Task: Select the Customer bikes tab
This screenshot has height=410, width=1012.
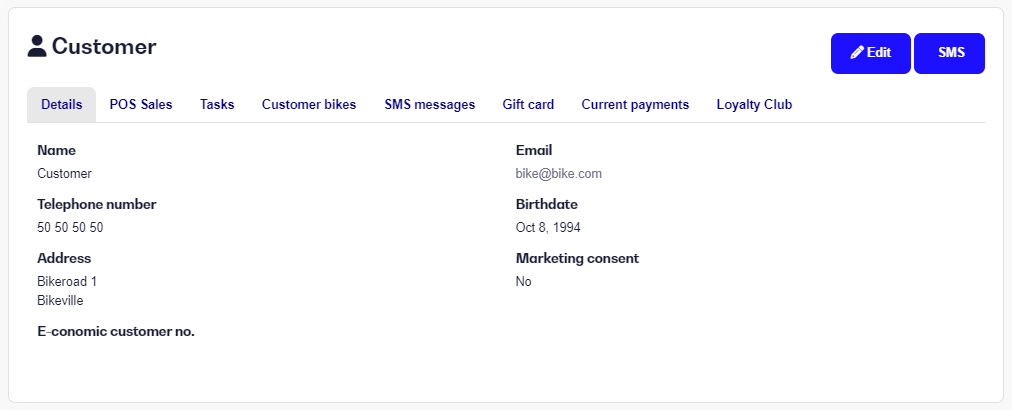Action: click(x=309, y=105)
